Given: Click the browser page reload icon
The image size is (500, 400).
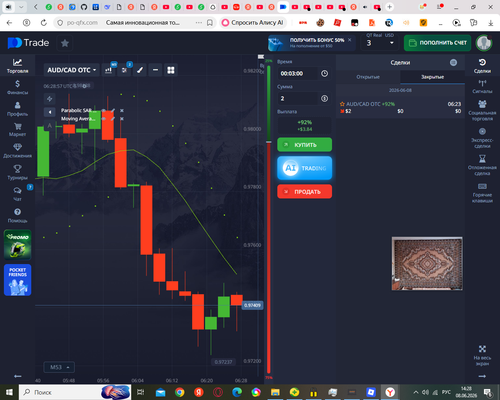Looking at the screenshot, I should pyautogui.click(x=43, y=22).
